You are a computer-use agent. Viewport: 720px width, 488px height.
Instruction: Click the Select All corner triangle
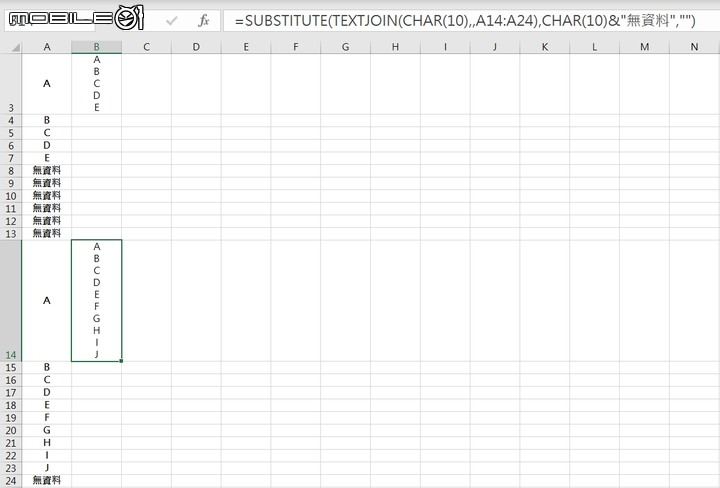(16, 47)
